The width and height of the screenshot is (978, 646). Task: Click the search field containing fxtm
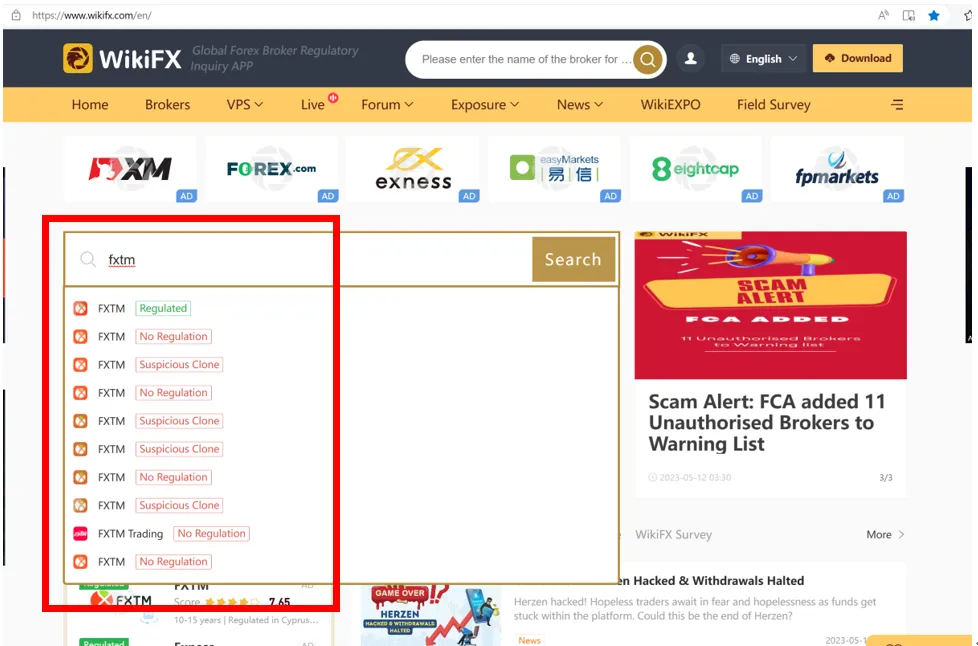[x=298, y=259]
